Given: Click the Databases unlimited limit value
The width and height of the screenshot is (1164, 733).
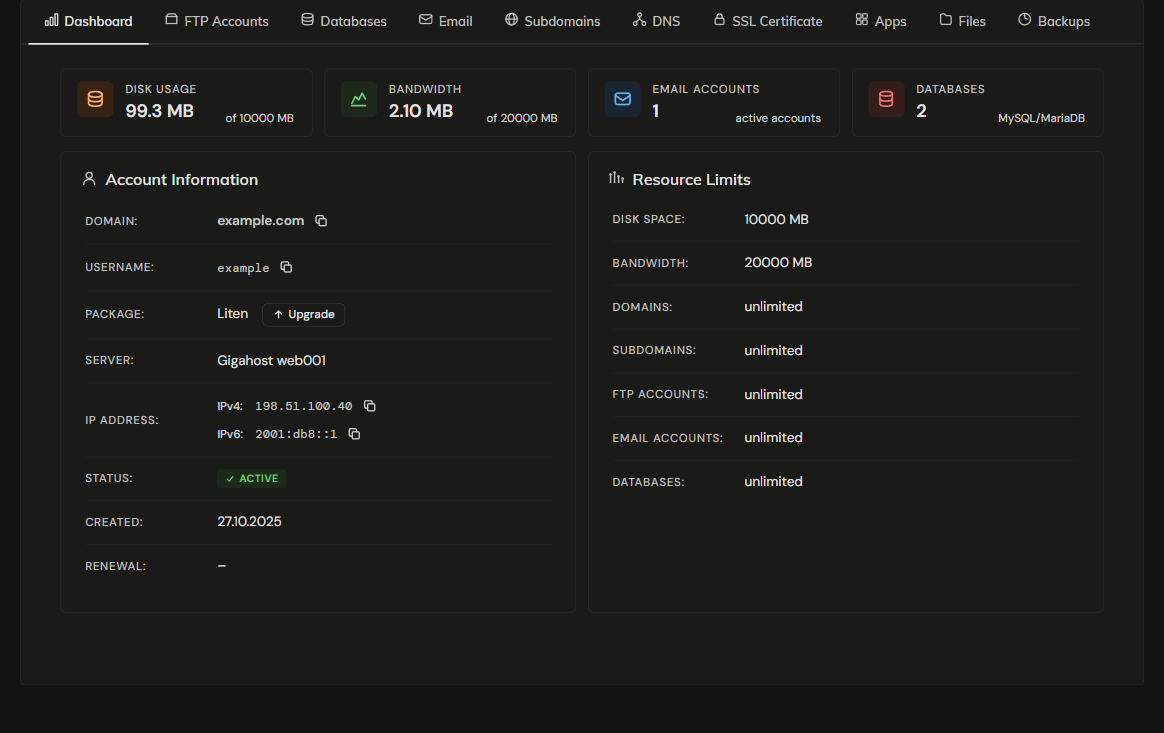Looking at the screenshot, I should pyautogui.click(x=774, y=481).
